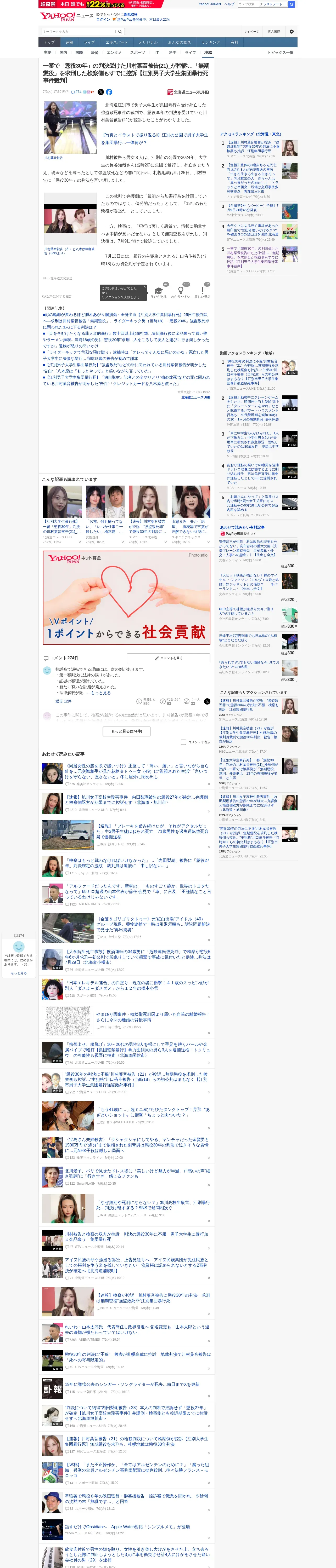React with the 新しい視点 exclamation icon
This screenshot has width=336, height=1568.
coord(203,290)
